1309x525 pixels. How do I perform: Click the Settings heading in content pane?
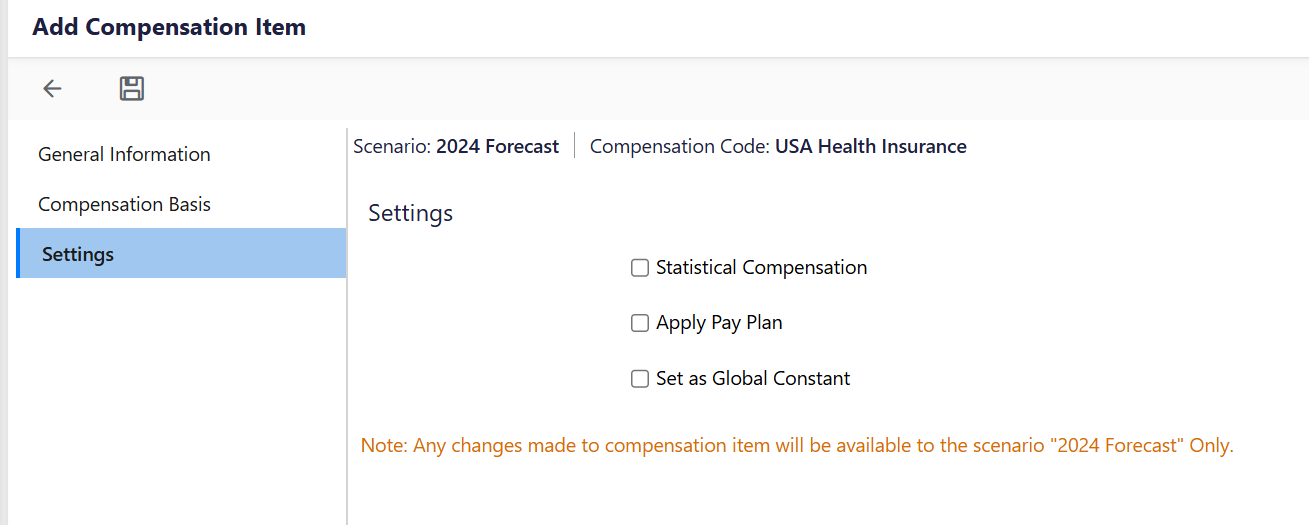click(410, 213)
